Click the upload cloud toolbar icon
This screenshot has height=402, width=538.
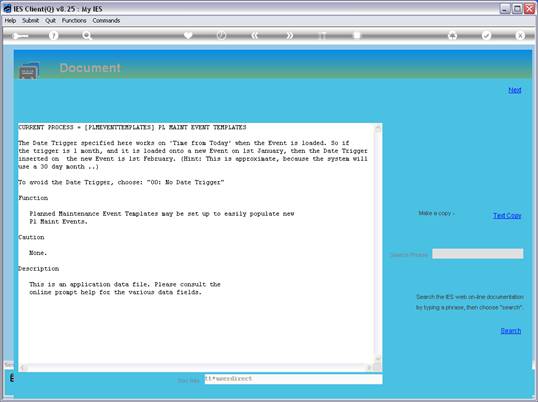[453, 35]
